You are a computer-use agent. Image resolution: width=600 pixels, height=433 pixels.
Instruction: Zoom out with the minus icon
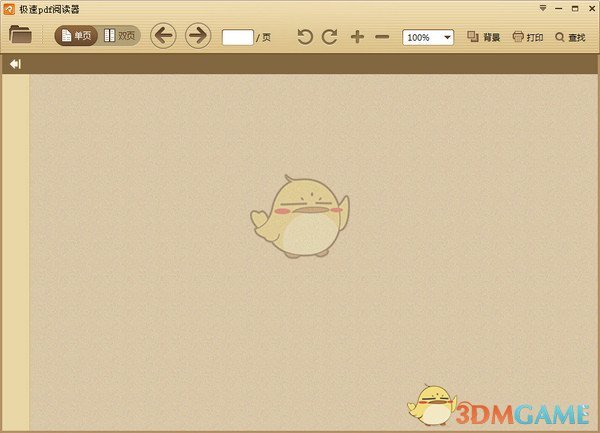click(382, 37)
